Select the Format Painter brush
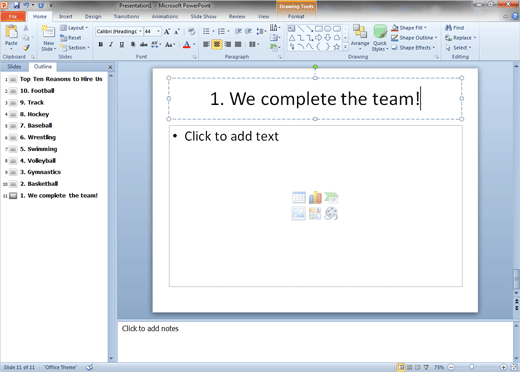Screen dimensions: 520x372 point(26,48)
